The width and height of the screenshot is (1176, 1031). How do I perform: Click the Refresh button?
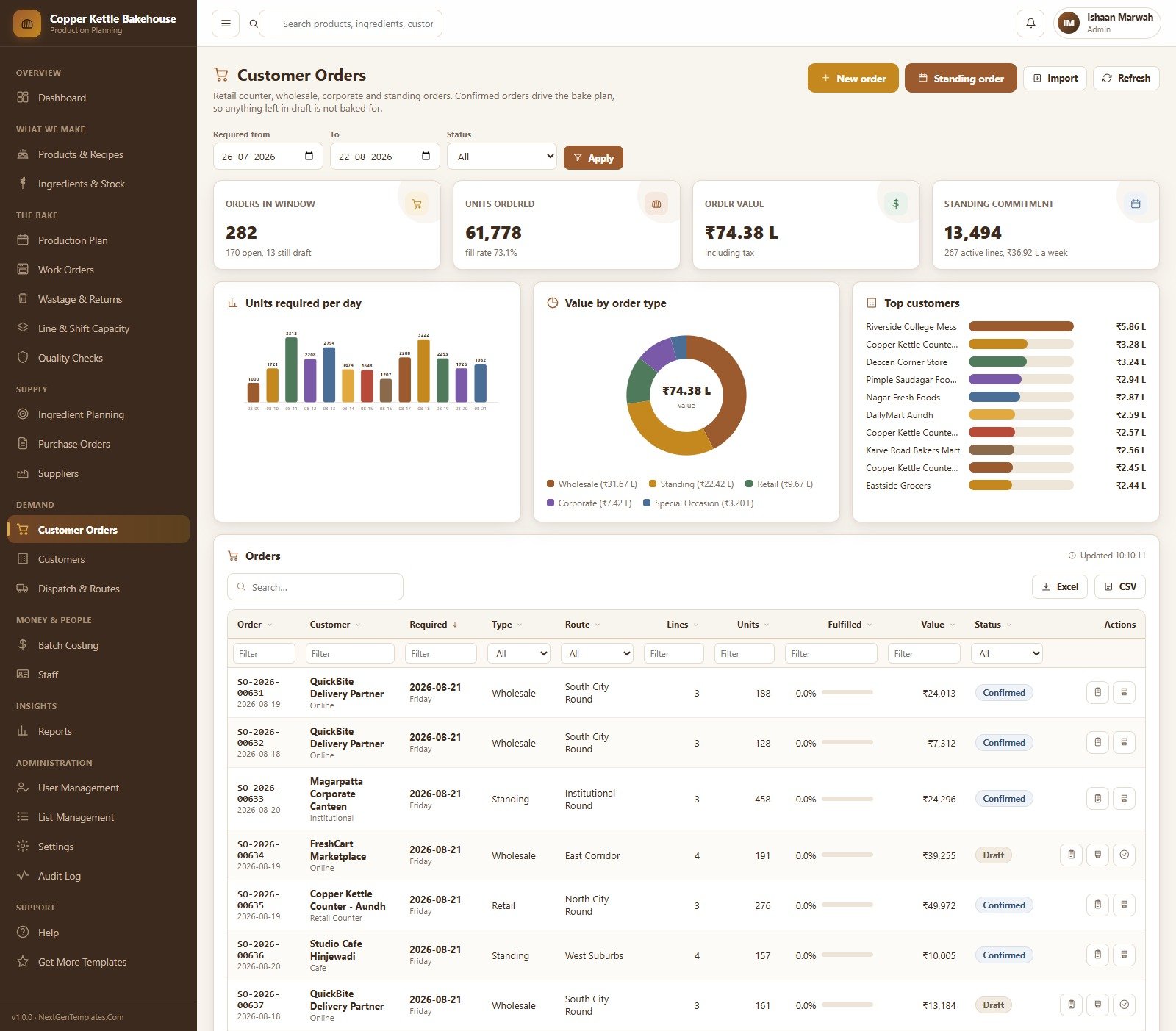[x=1126, y=78]
